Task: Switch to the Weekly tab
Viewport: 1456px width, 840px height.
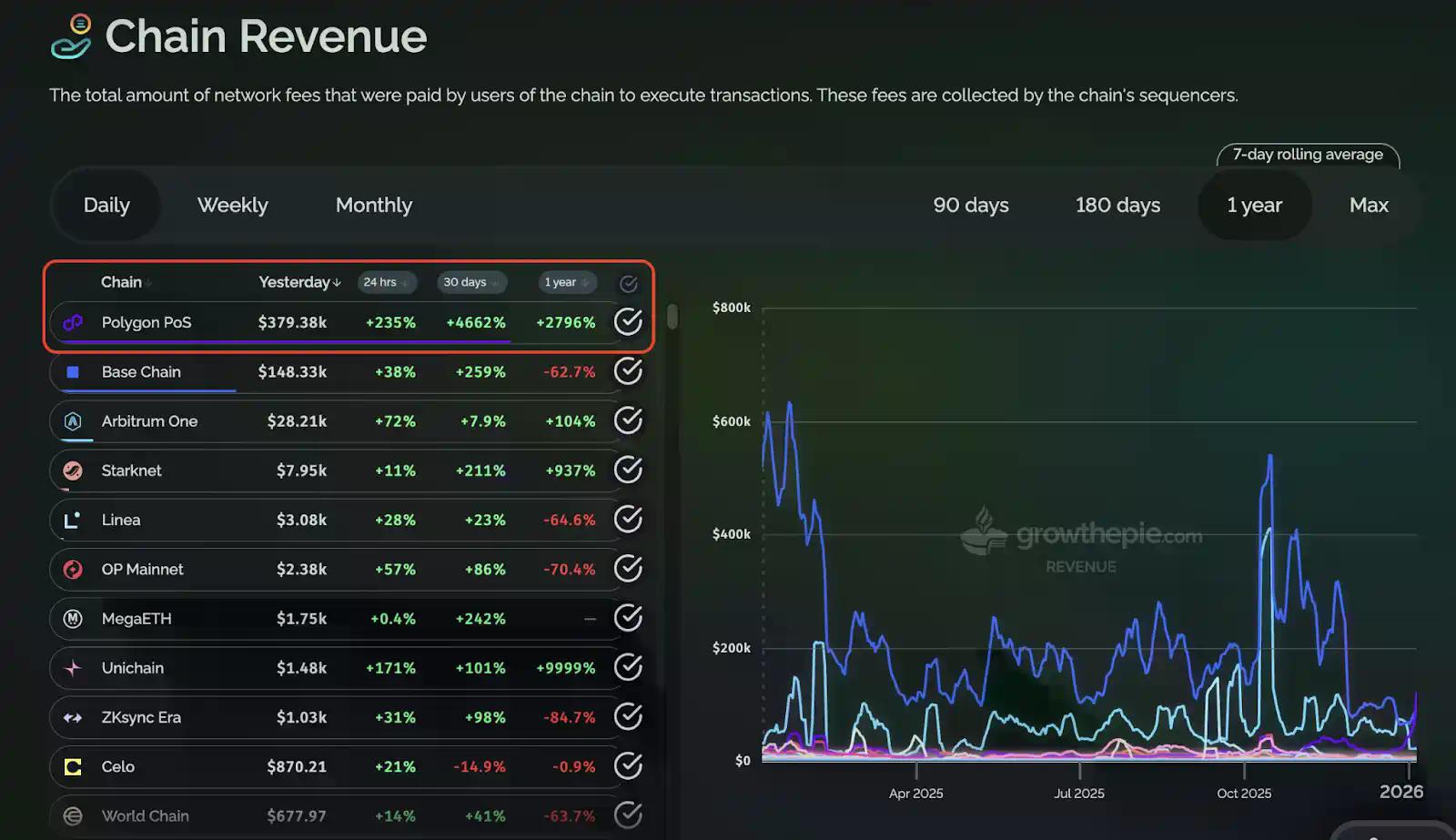Action: (232, 205)
